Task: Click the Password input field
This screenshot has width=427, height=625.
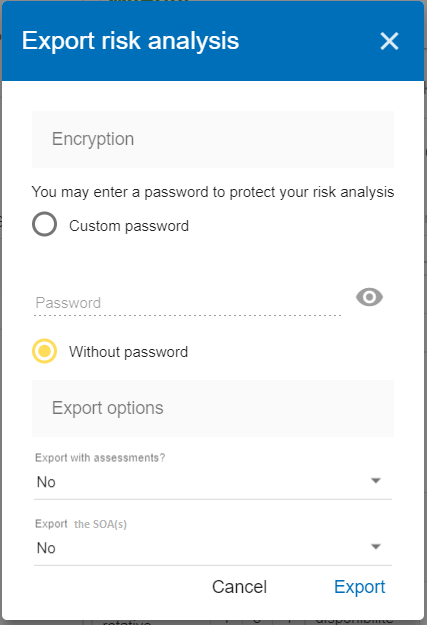Action: (x=187, y=303)
